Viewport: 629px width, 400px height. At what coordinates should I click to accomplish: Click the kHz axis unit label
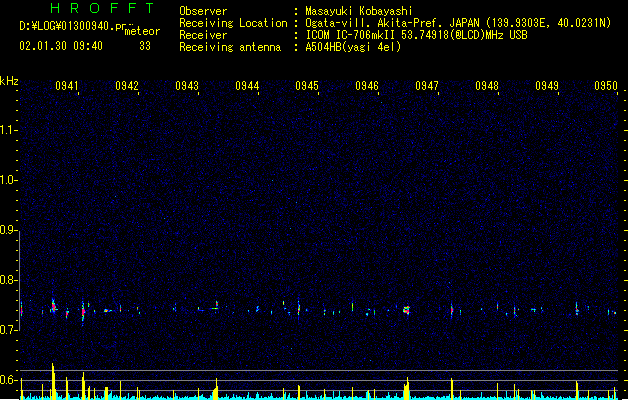(9, 81)
